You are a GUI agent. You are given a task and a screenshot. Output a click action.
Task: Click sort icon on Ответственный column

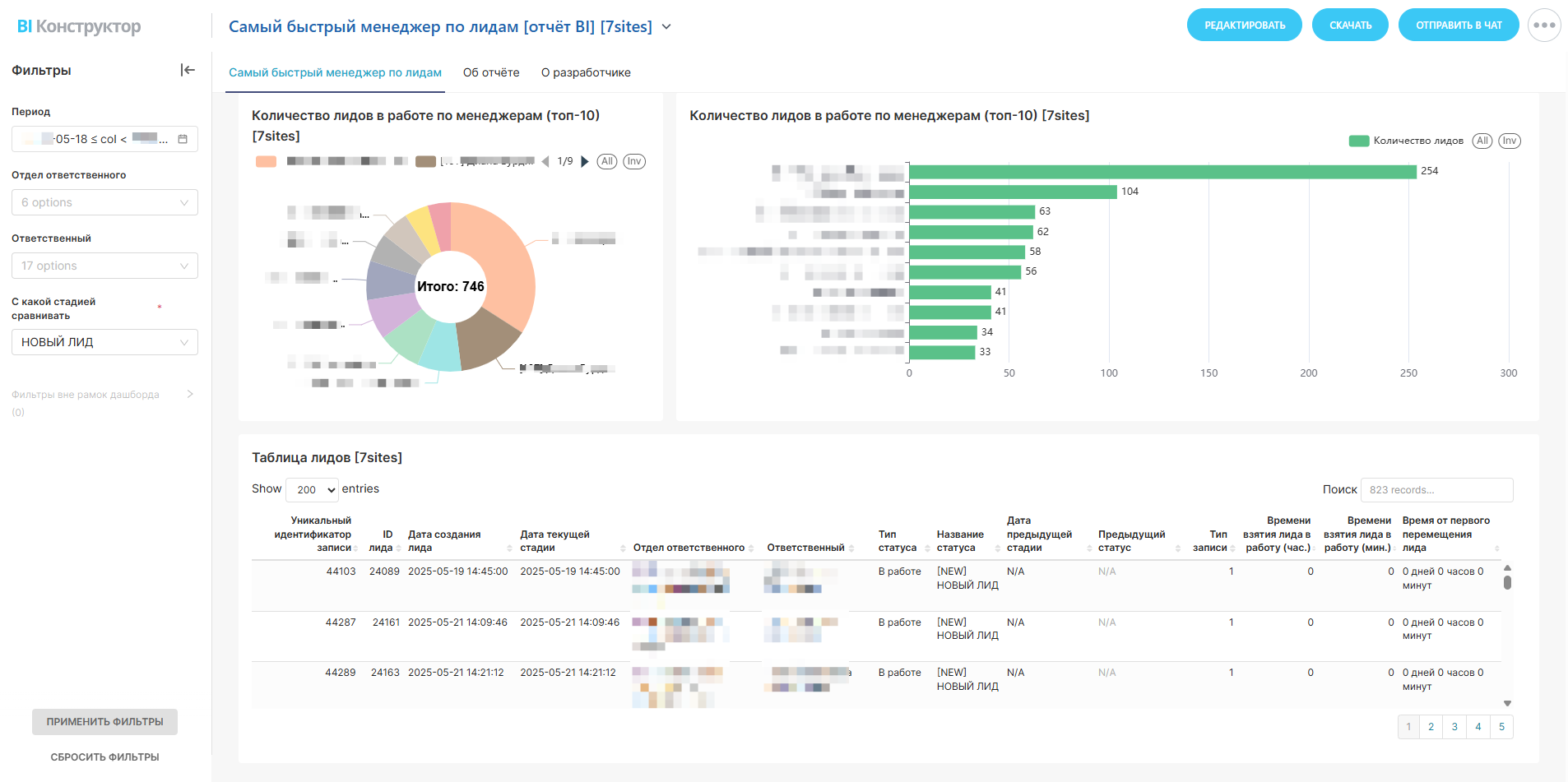click(851, 548)
